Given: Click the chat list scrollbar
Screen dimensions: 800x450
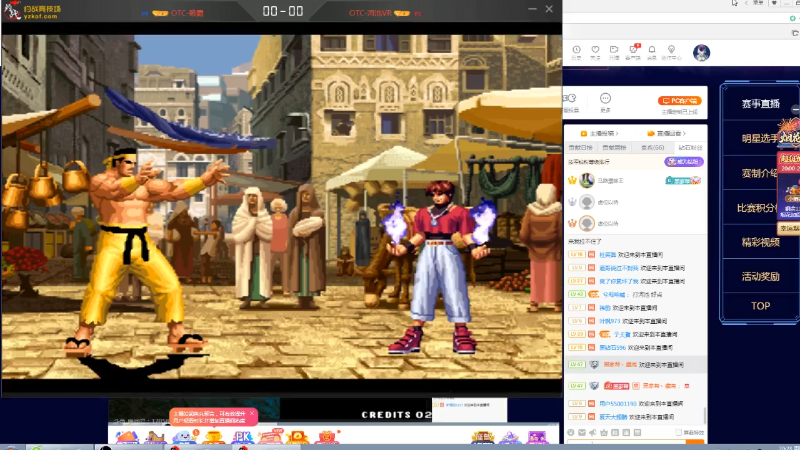Looking at the screenshot, I should click(705, 415).
